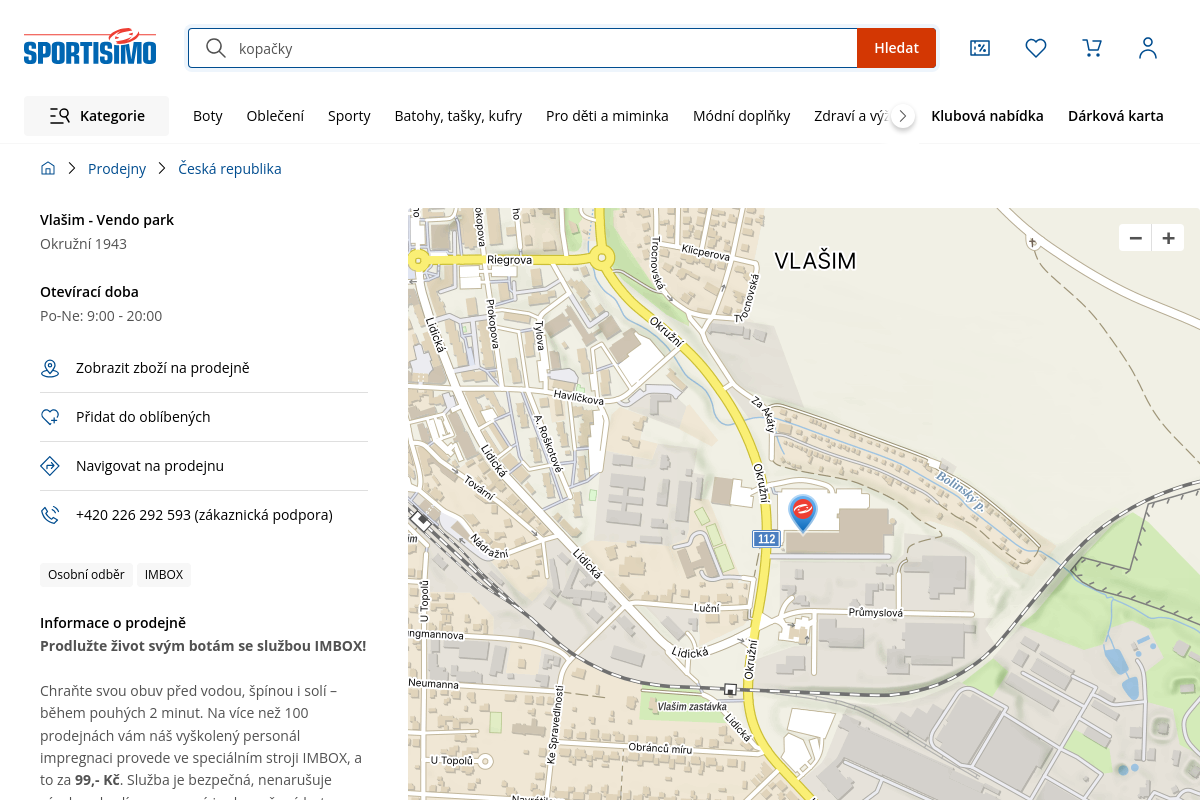Click the Sportisimo store pin on map
The image size is (1200, 800).
pyautogui.click(x=802, y=512)
